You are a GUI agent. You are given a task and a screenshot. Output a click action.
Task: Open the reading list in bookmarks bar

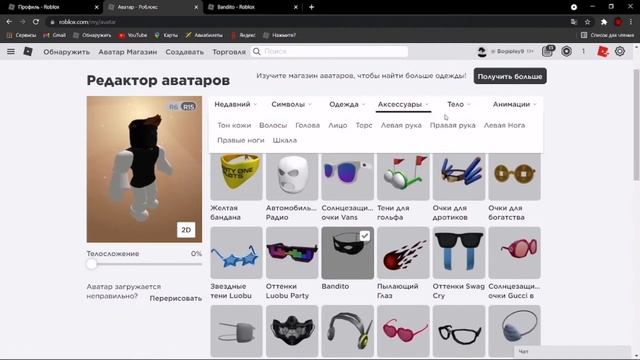(607, 35)
